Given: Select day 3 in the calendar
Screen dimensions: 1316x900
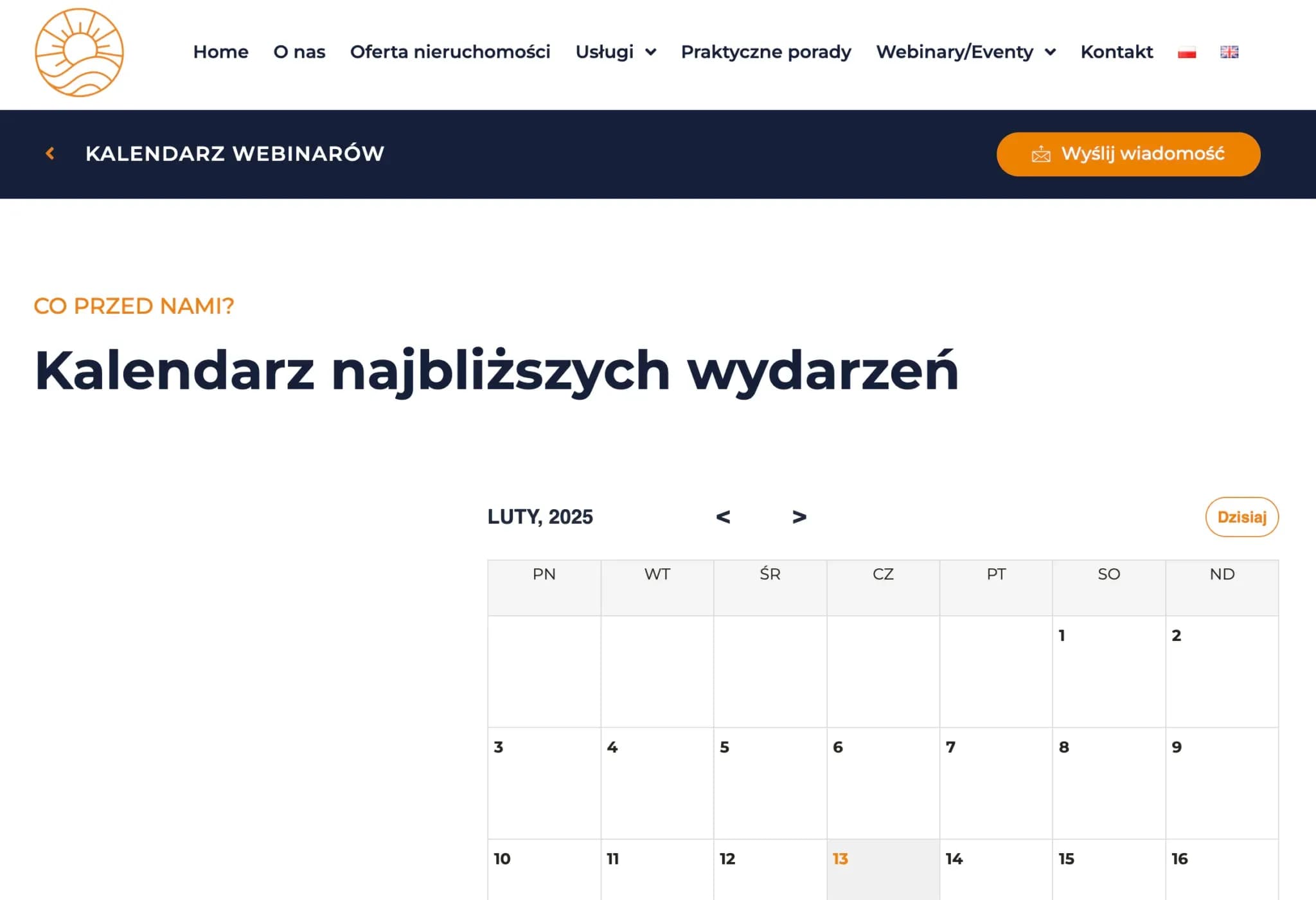Looking at the screenshot, I should click(544, 783).
